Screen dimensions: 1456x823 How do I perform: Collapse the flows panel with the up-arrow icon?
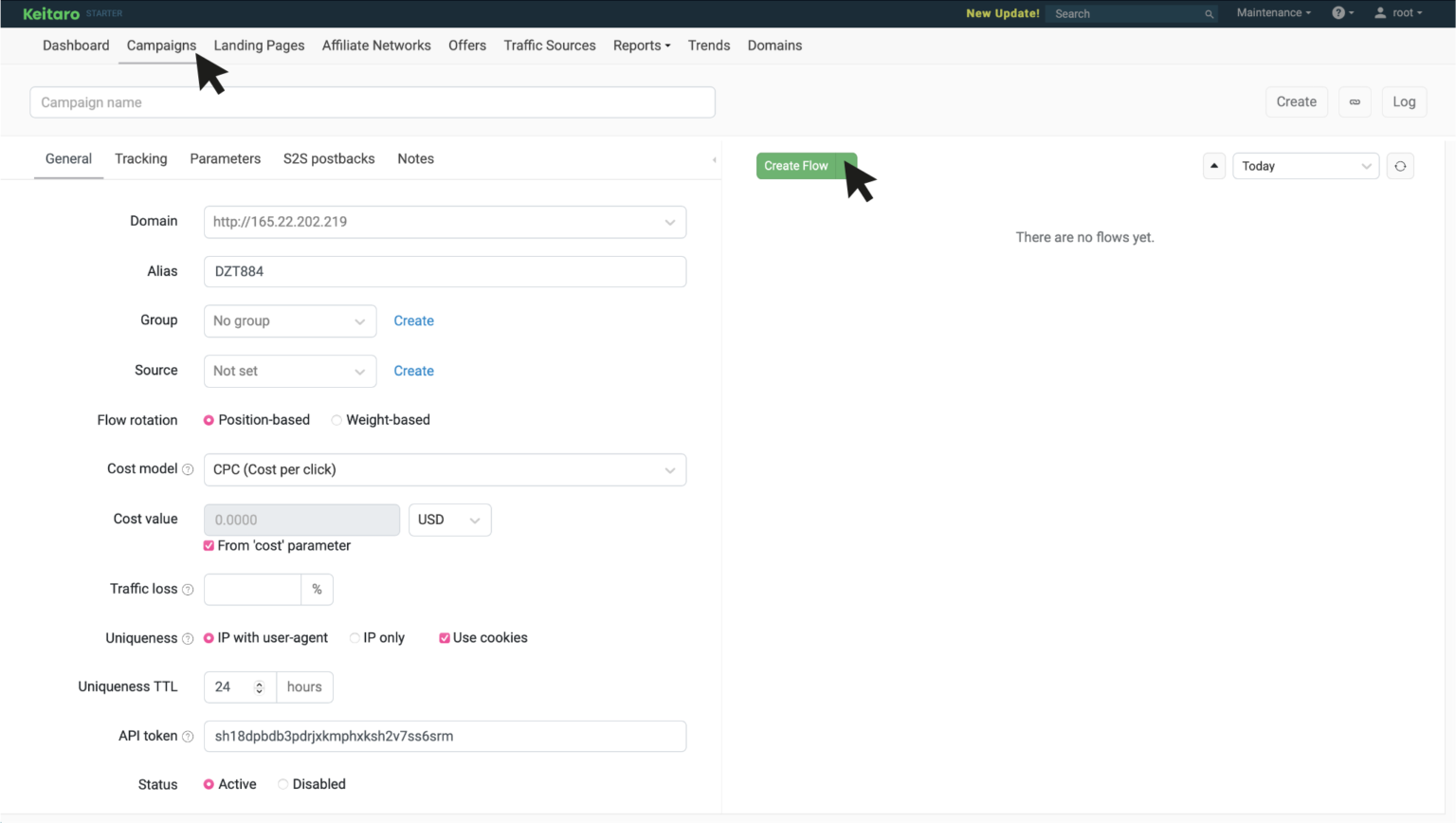(x=1214, y=166)
